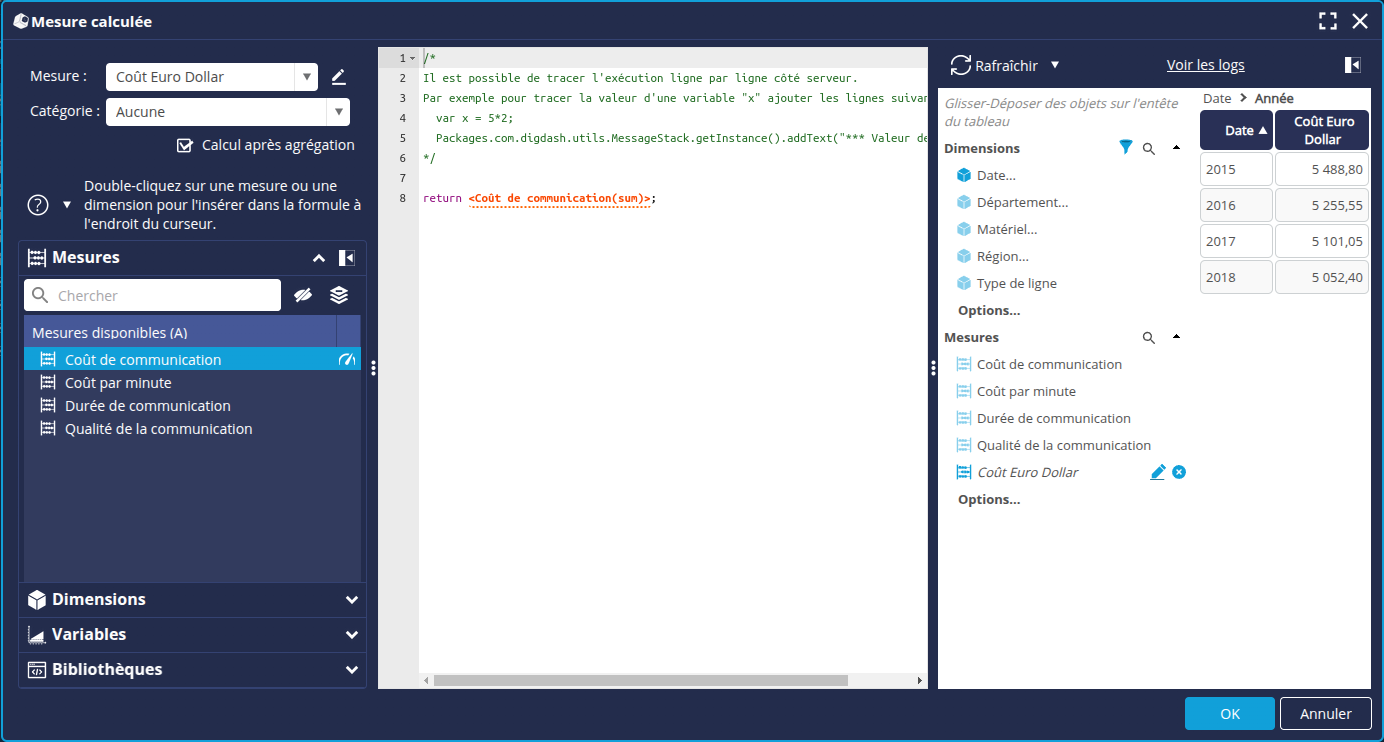This screenshot has height=742, width=1384.
Task: Edit Coût Euro Dollar with pencil icon
Action: [x=1158, y=472]
